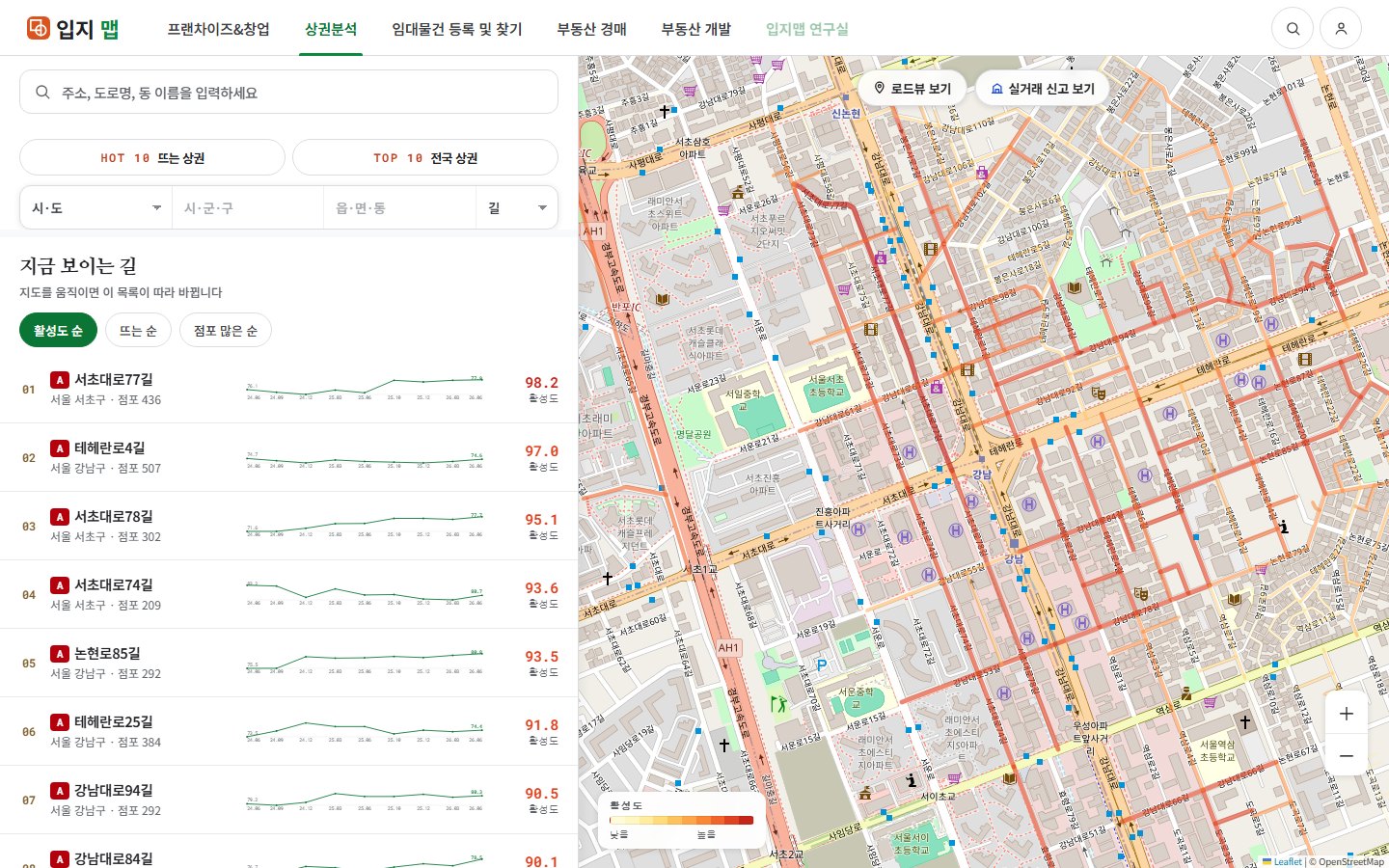Open the 입지맵 연구실 menu

[807, 29]
